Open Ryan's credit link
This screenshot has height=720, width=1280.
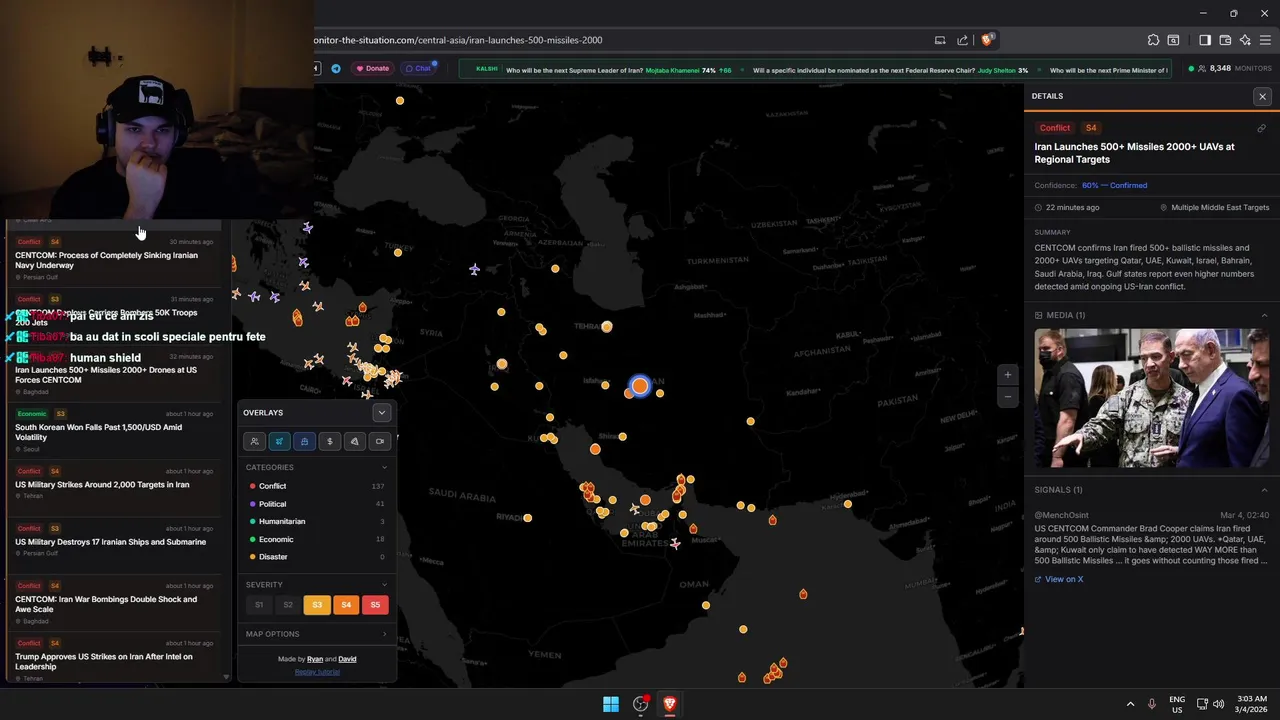coord(315,659)
